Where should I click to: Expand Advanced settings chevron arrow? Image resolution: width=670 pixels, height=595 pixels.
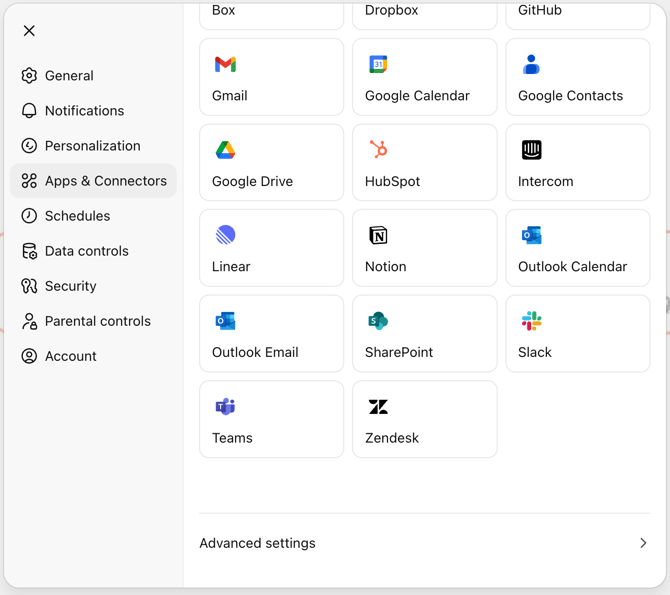643,543
